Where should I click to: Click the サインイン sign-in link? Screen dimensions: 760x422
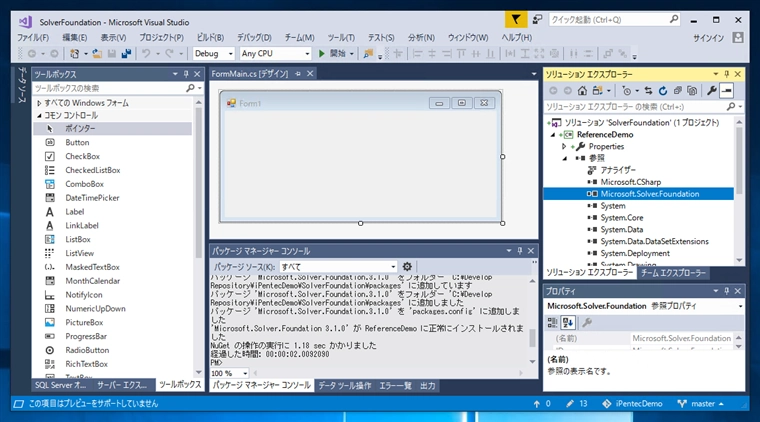tap(708, 38)
